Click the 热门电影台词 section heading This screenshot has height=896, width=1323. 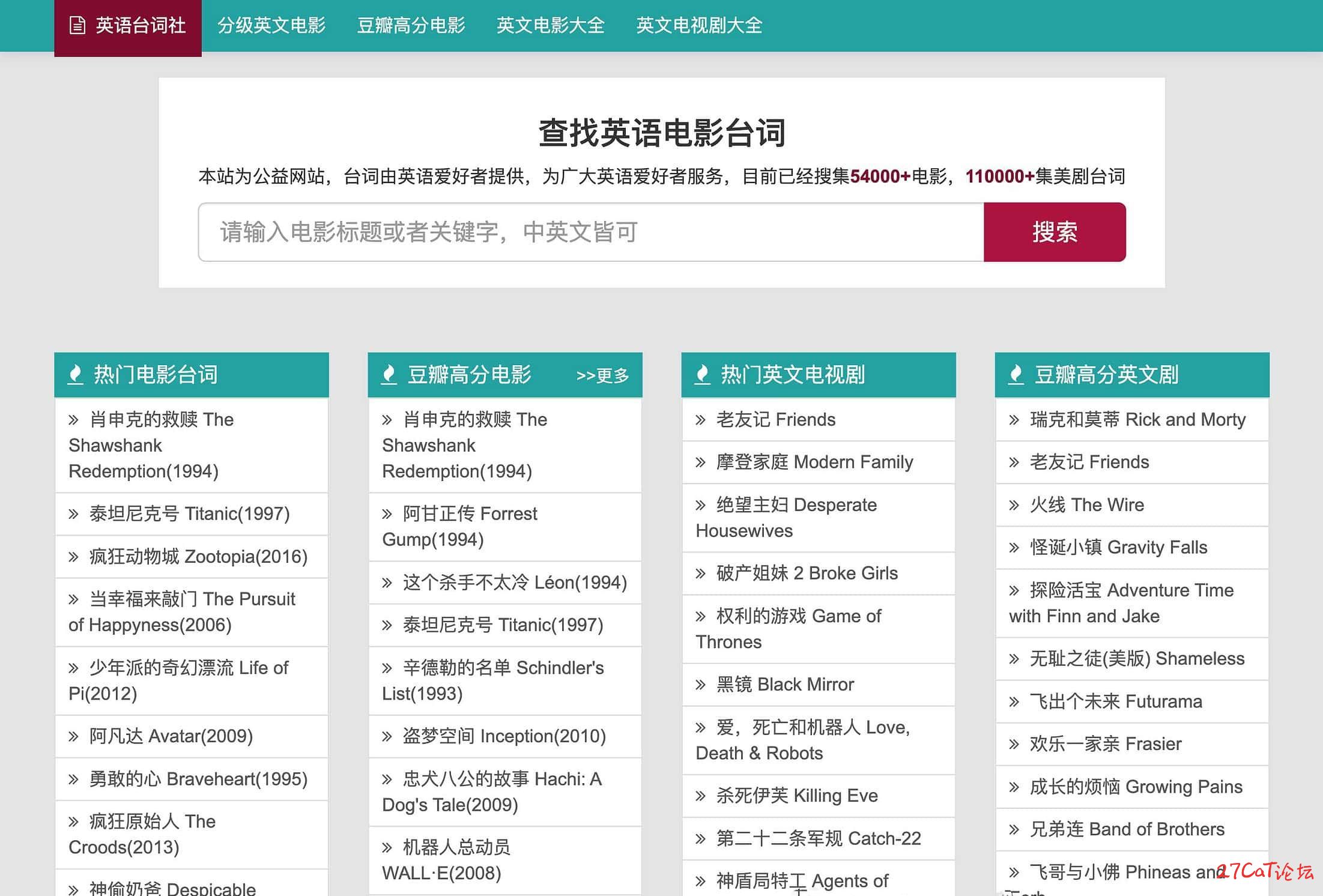point(156,375)
